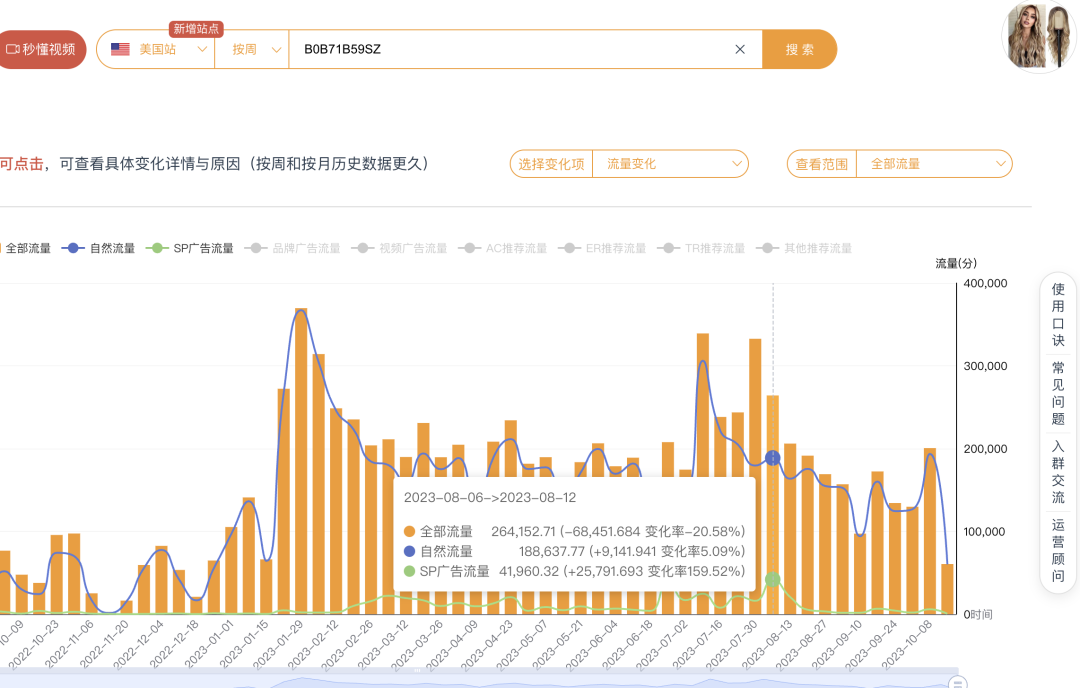Click the 2023-01-29 axis date label

click(x=278, y=644)
